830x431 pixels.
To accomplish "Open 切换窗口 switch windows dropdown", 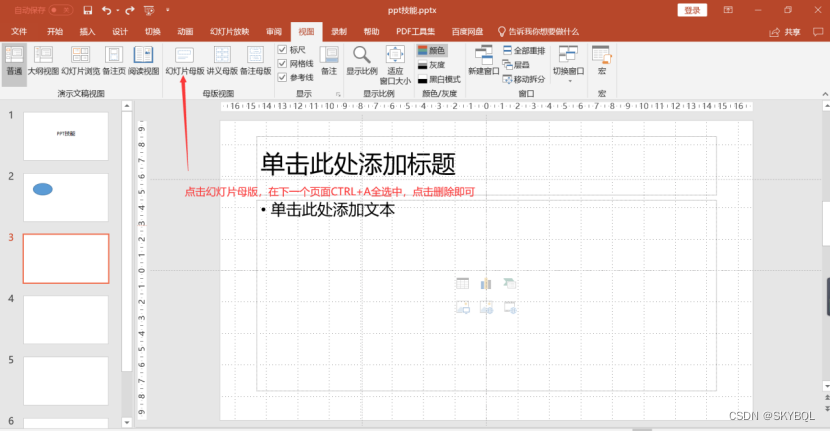I will click(569, 64).
